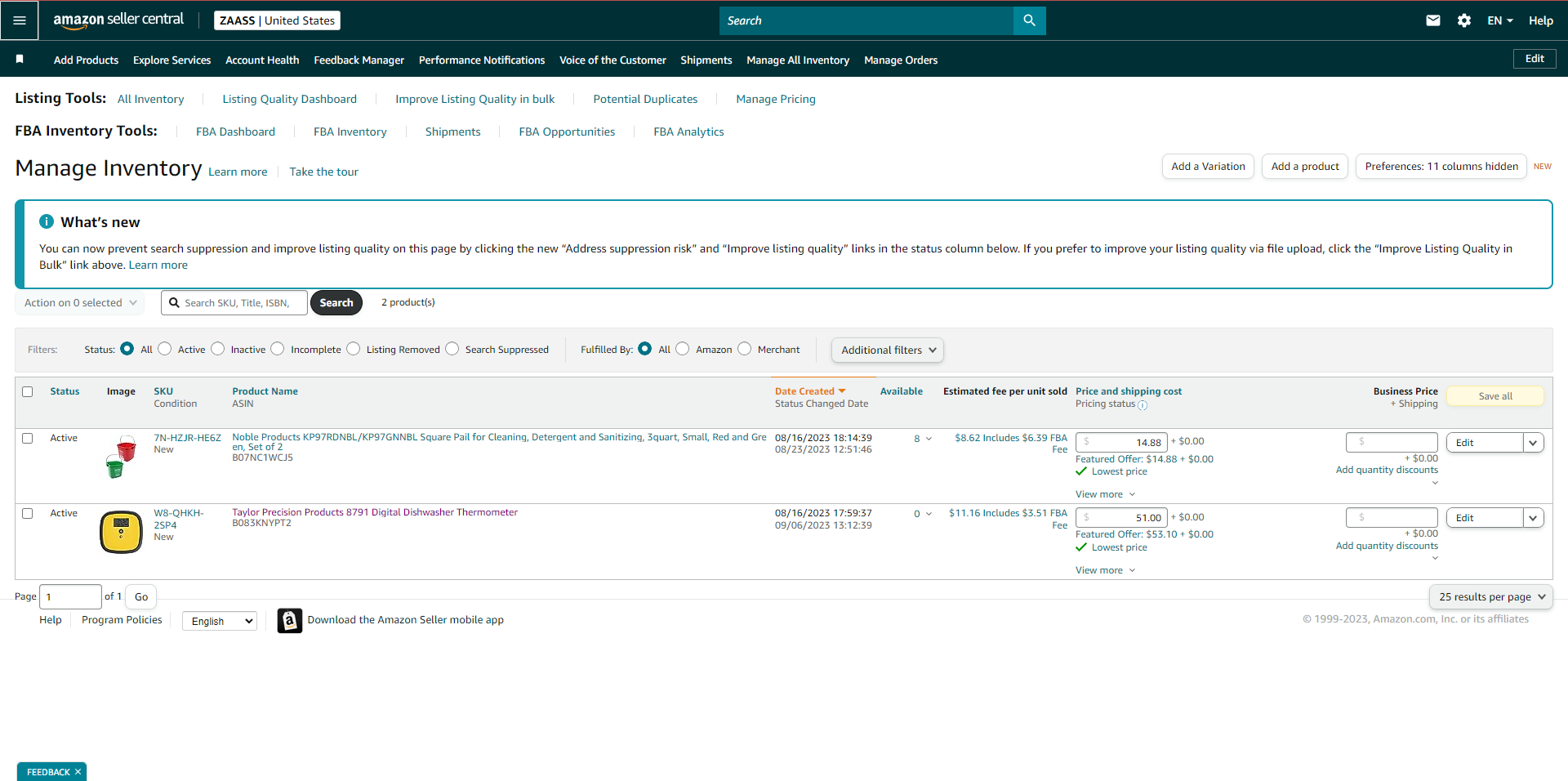This screenshot has width=1568, height=781.
Task: Go to Feedback Manager
Action: pos(359,60)
